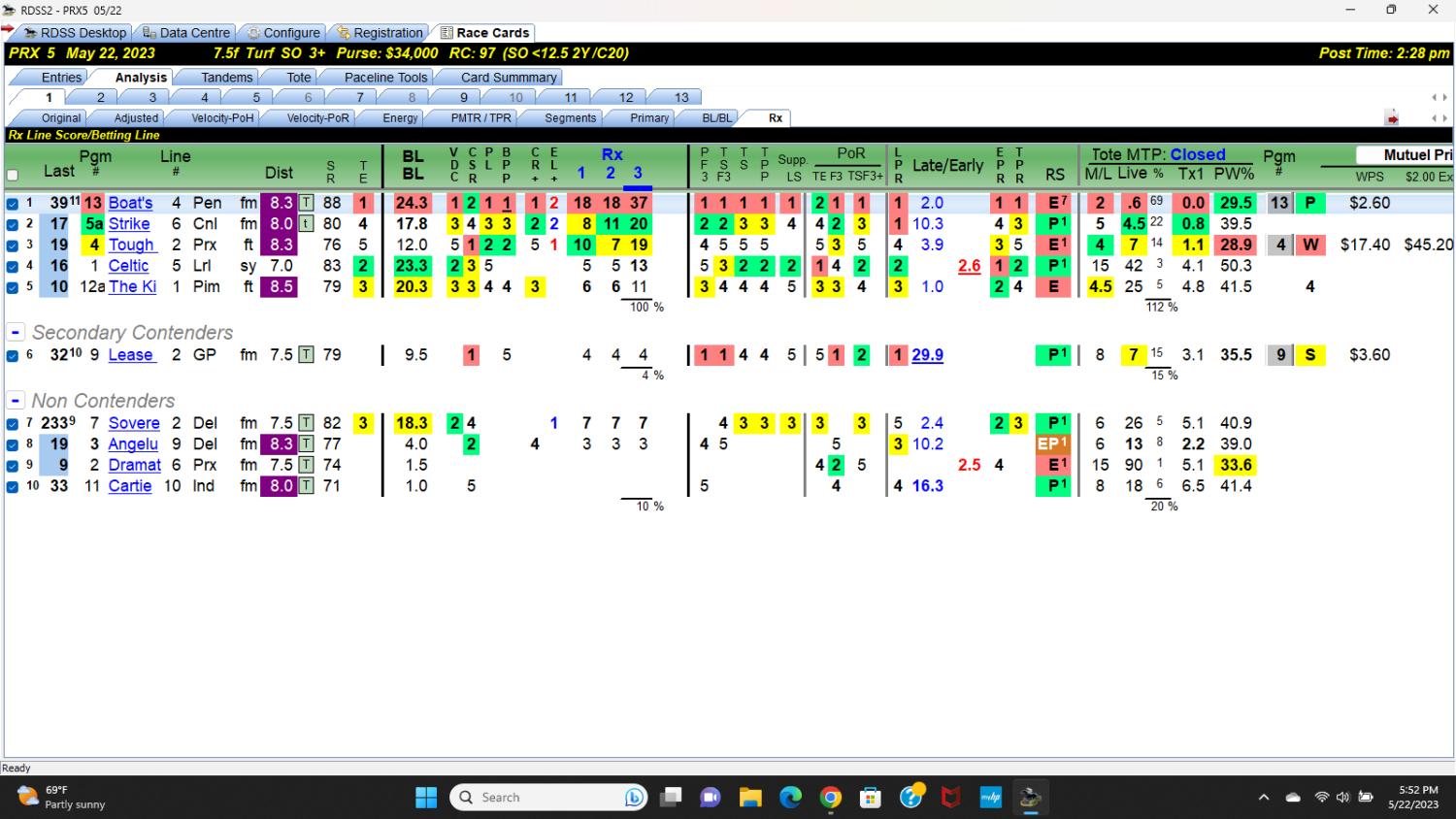Click the race tab scroll arrows
This screenshot has width=1456, height=819.
1439,97
